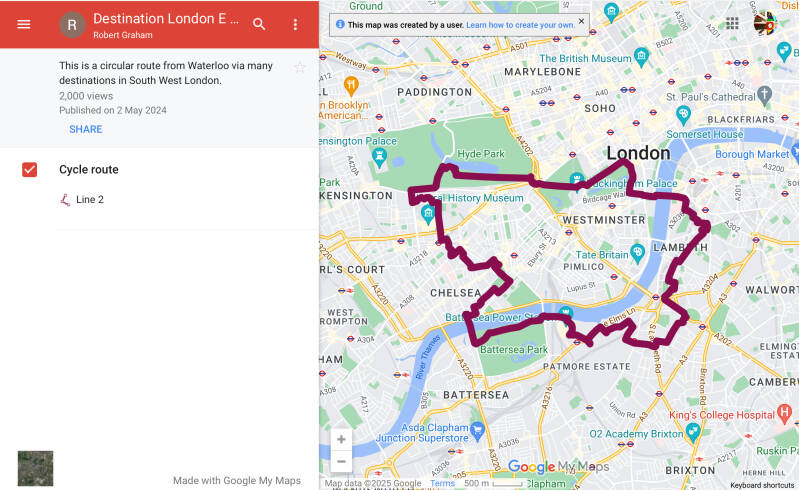Open the Google apps grid

(x=733, y=23)
